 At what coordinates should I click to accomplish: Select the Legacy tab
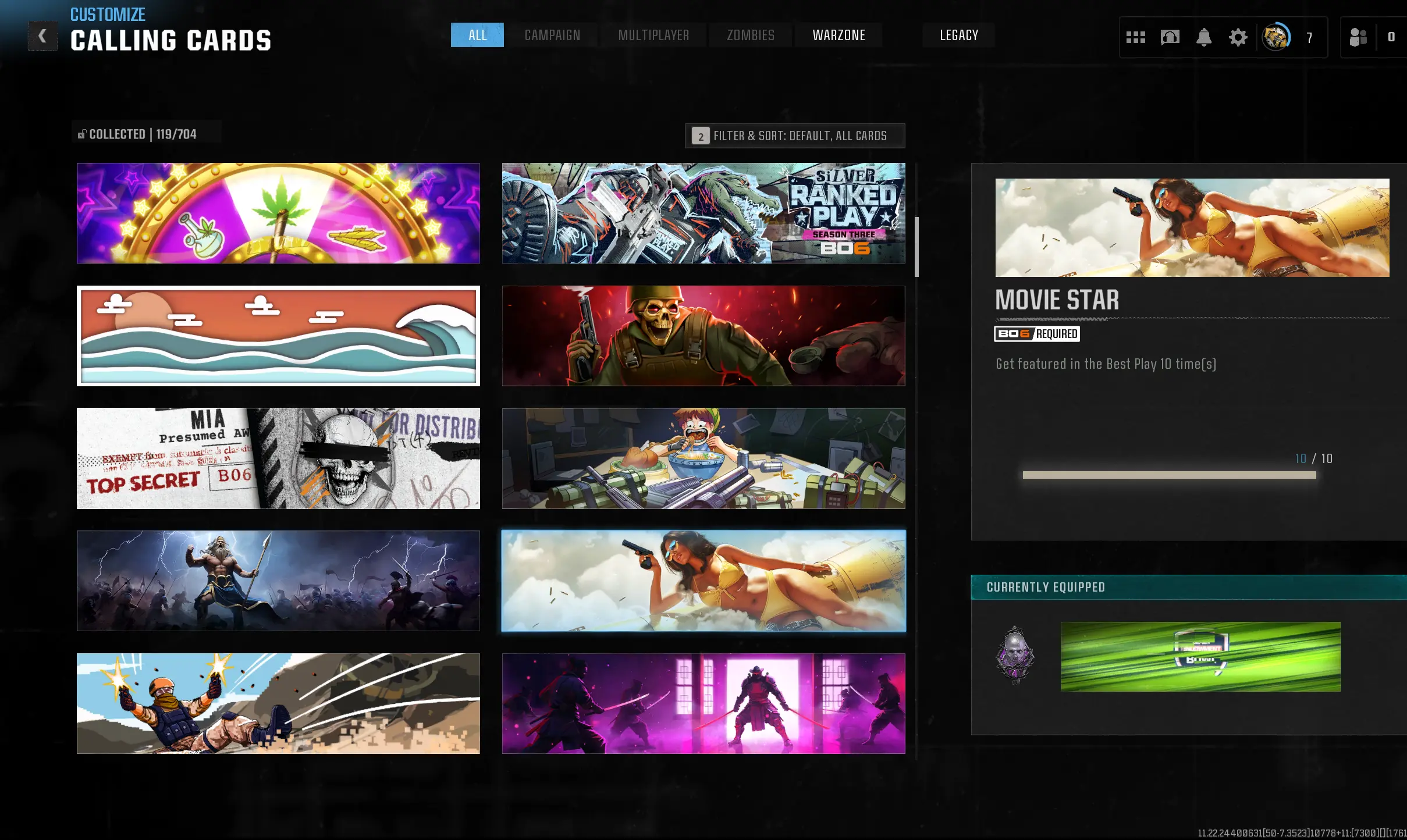(x=958, y=35)
